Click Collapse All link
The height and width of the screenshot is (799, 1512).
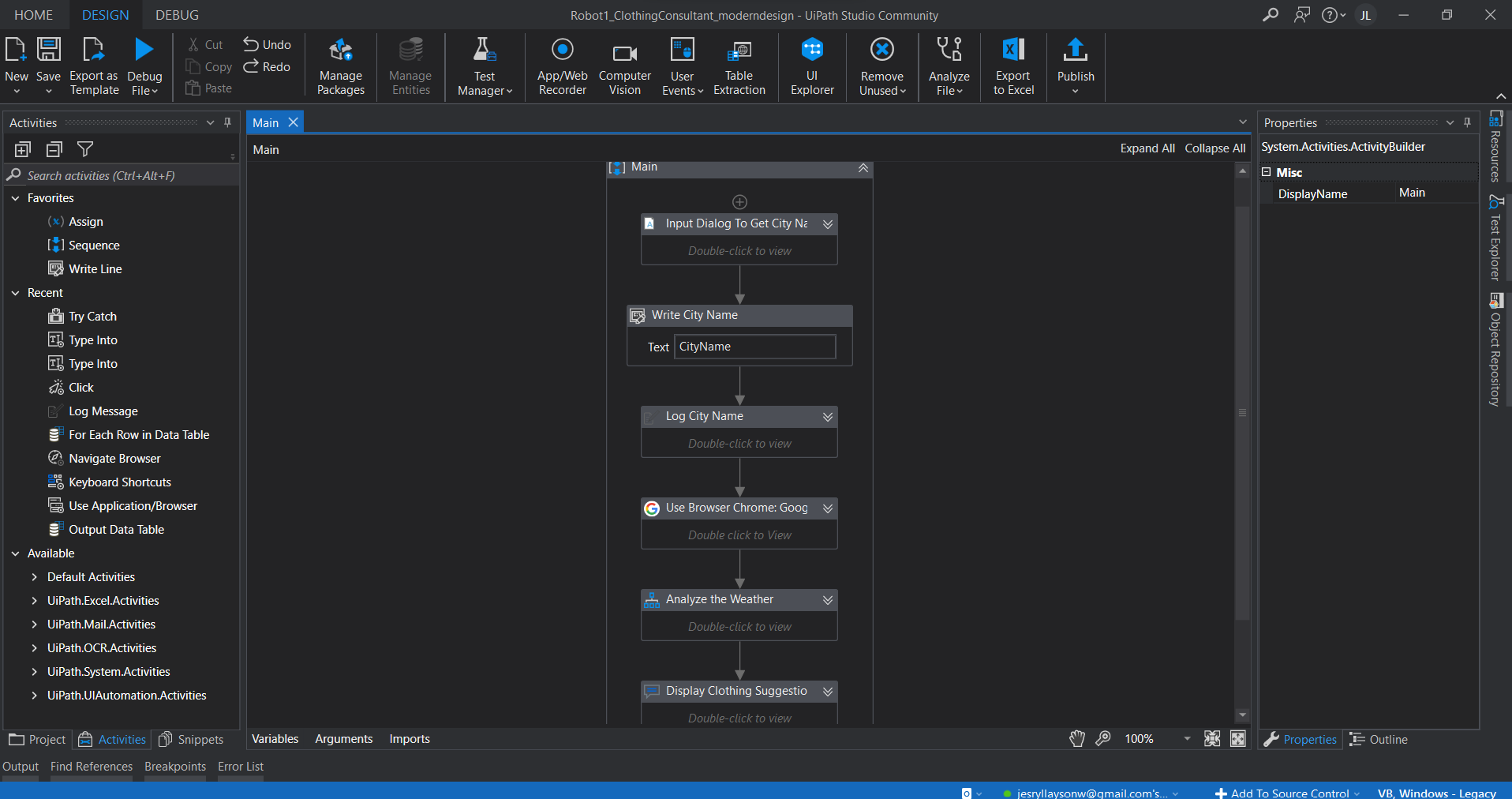pos(1215,148)
